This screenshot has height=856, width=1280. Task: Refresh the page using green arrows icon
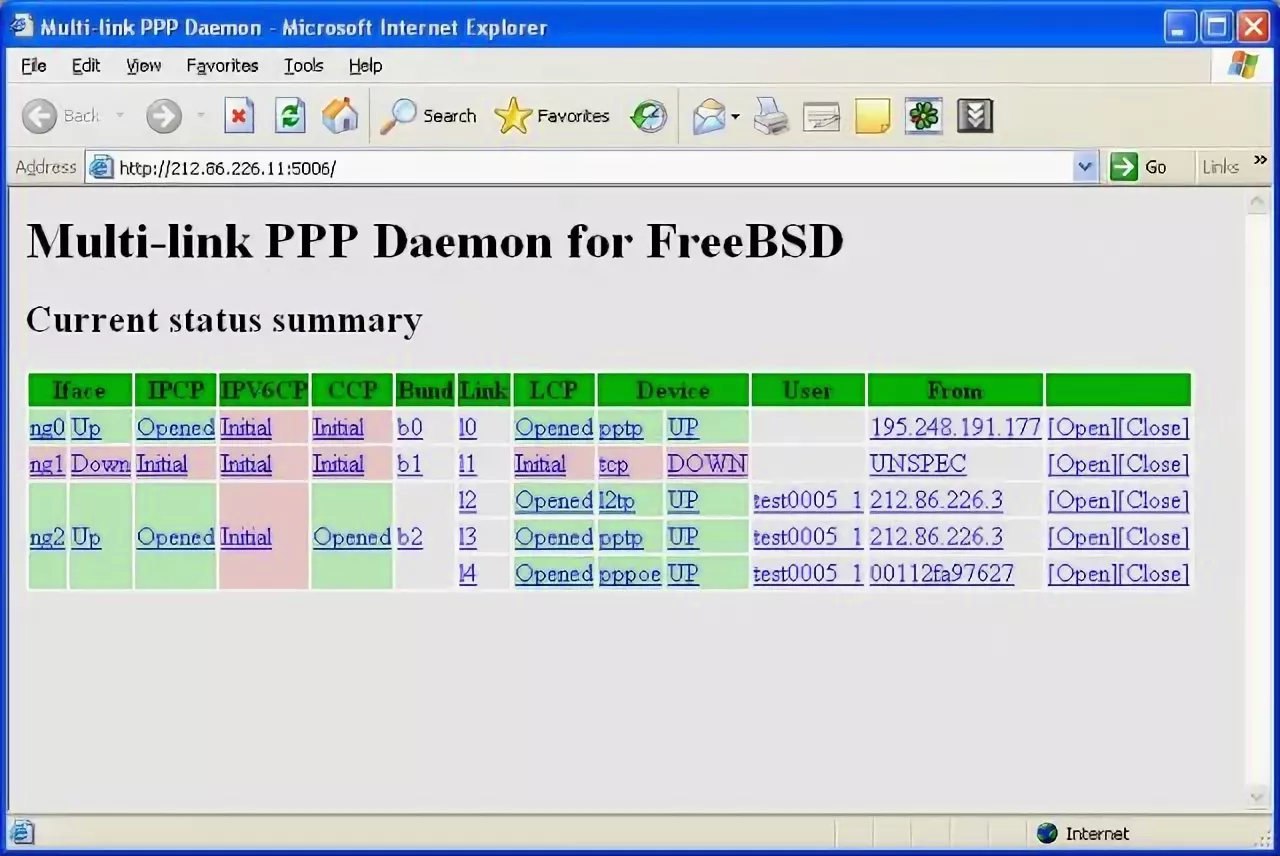click(290, 116)
